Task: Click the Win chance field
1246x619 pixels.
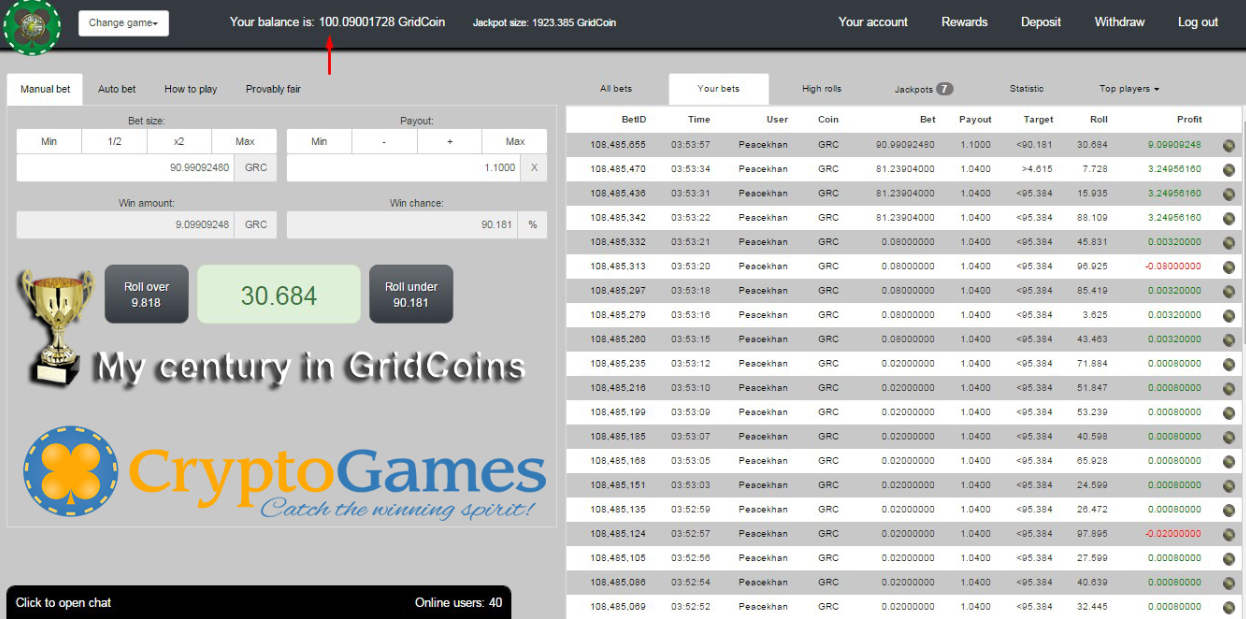Action: pos(403,225)
